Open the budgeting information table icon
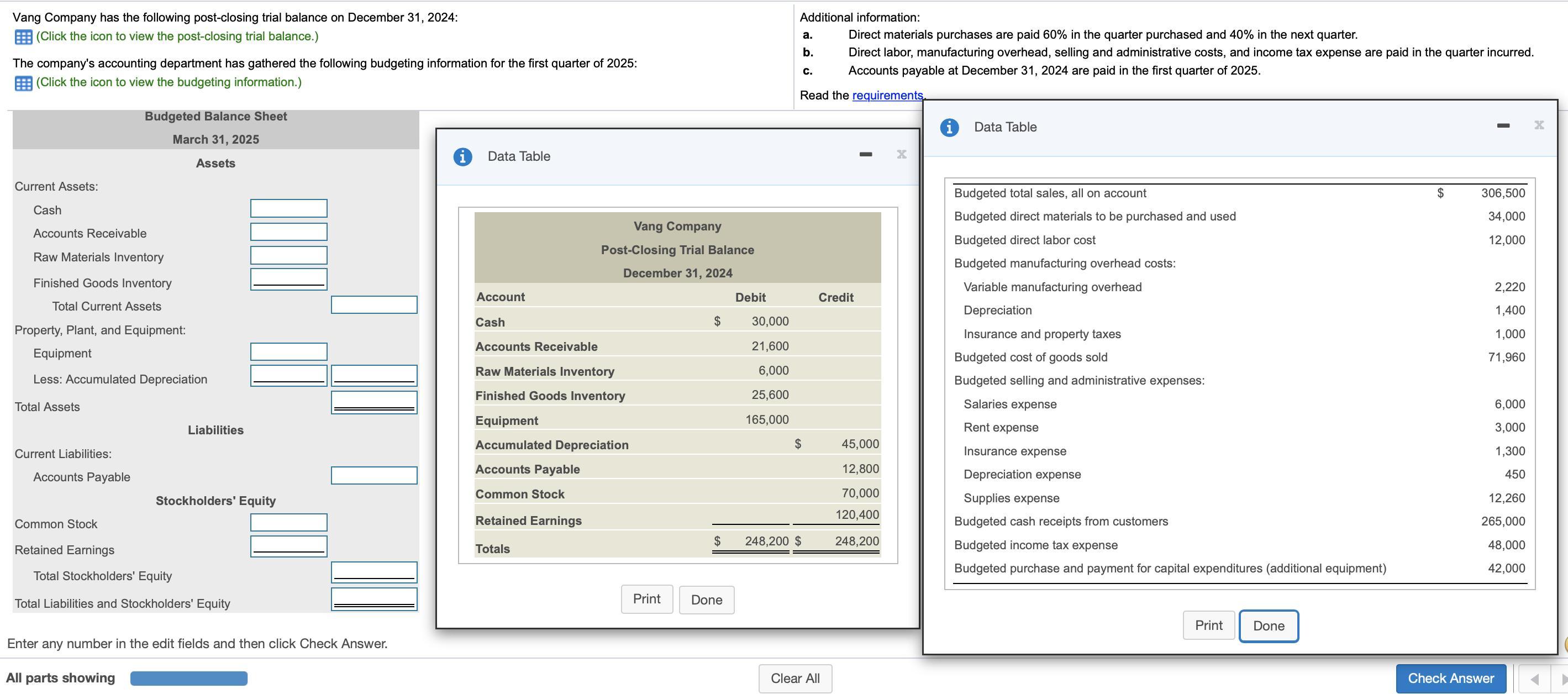The height and width of the screenshot is (694, 1568). click(23, 83)
